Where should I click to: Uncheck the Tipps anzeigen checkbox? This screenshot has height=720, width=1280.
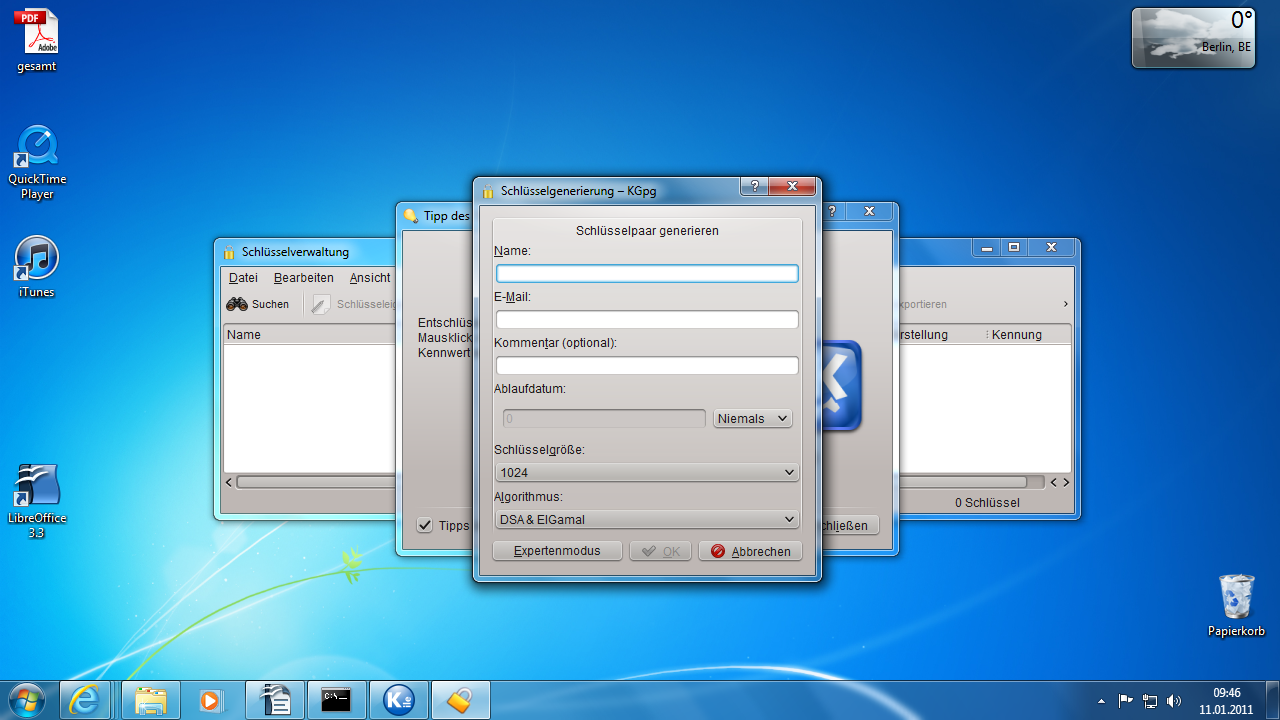pos(426,525)
